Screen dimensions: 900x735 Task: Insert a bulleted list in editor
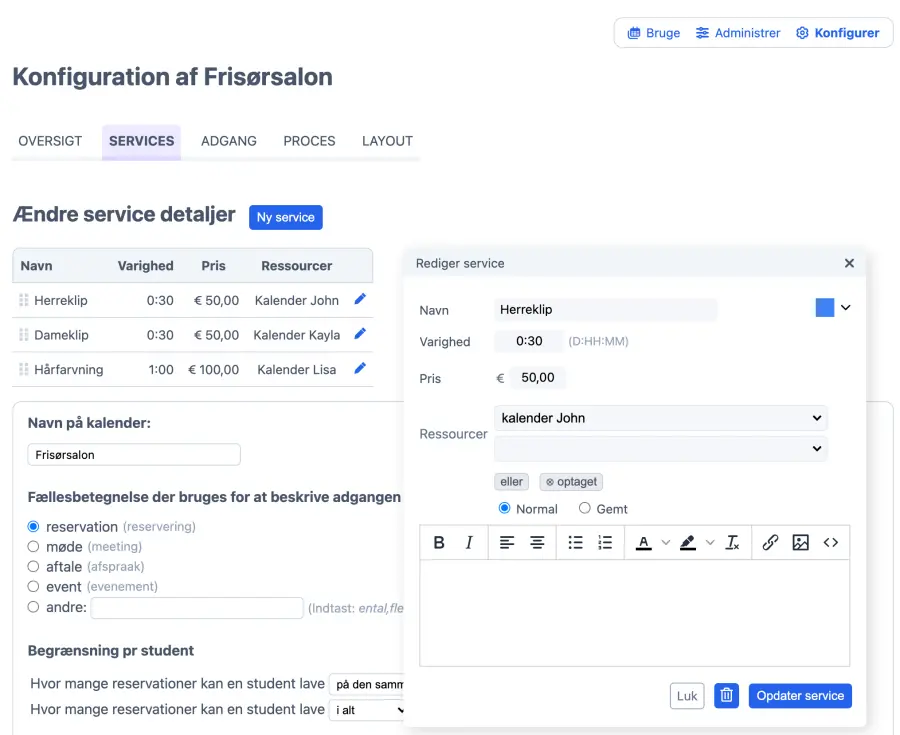pyautogui.click(x=575, y=543)
